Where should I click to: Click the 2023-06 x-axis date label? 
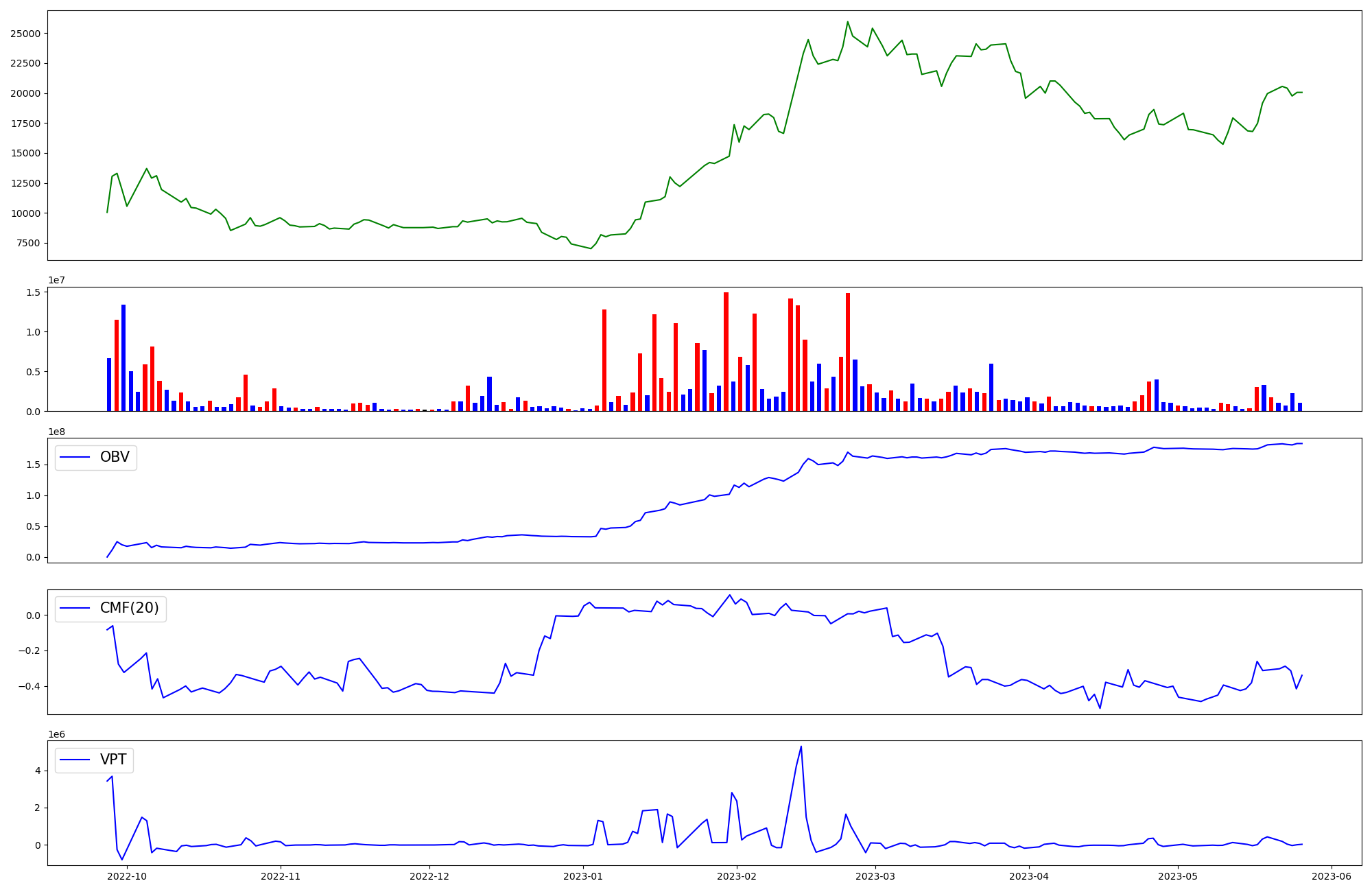1332,876
